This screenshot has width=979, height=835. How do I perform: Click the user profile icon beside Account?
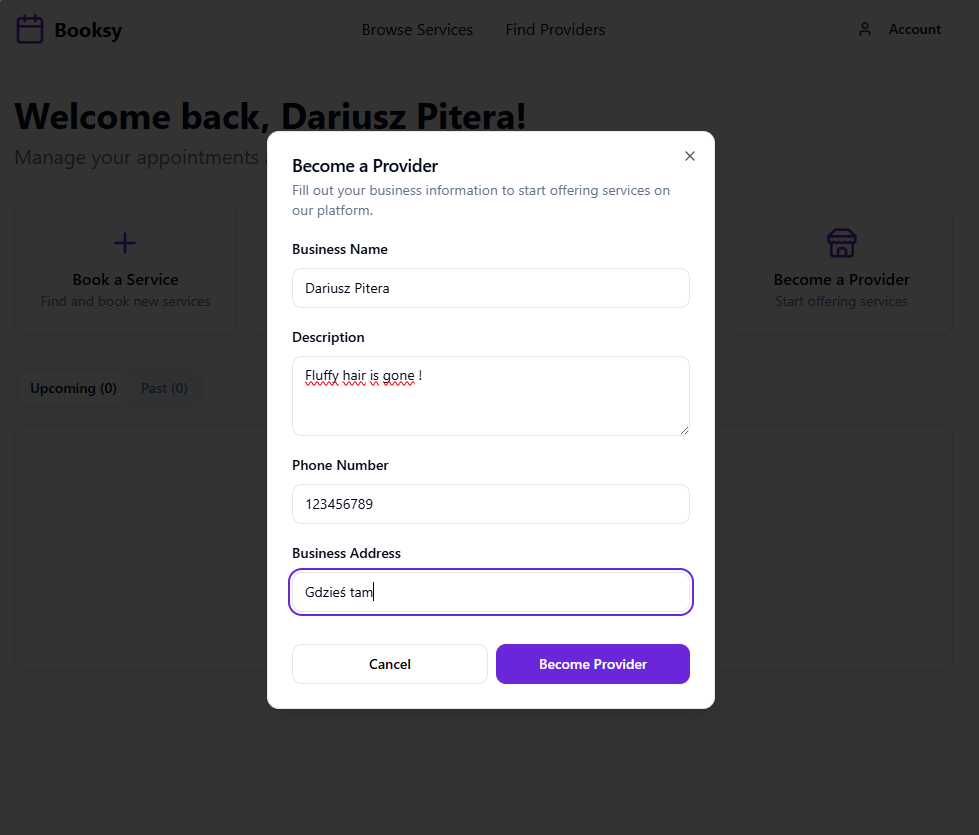pyautogui.click(x=865, y=30)
